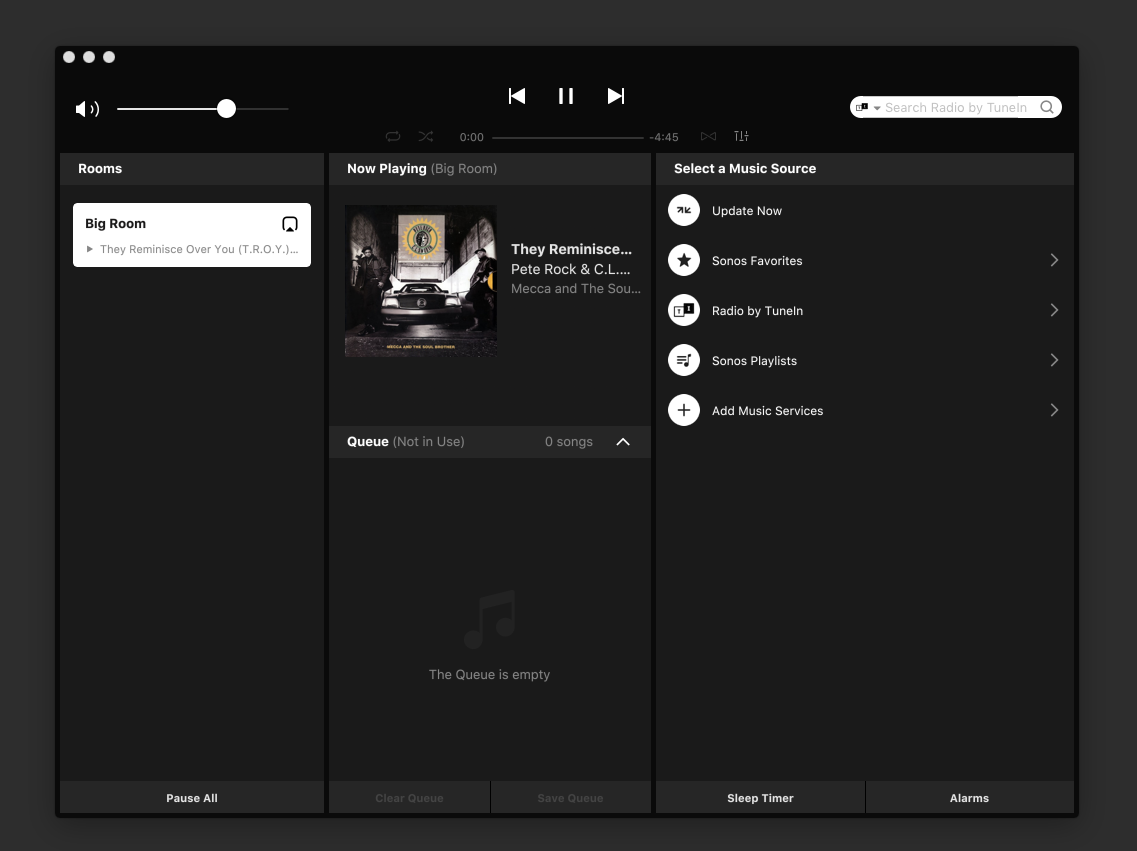Click the Sonos Playlists icon
The width and height of the screenshot is (1137, 851).
pyautogui.click(x=684, y=360)
